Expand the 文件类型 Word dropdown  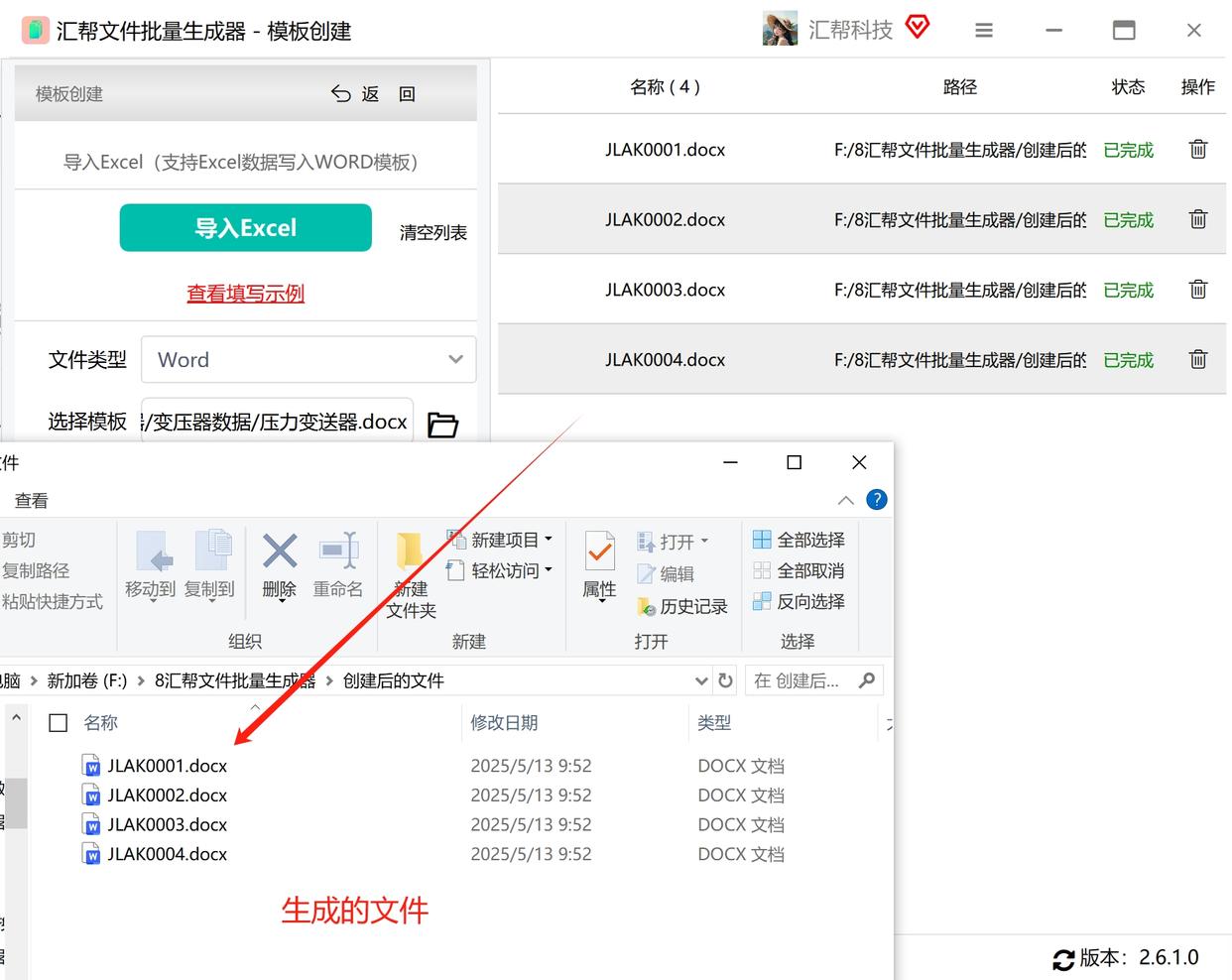[x=308, y=360]
